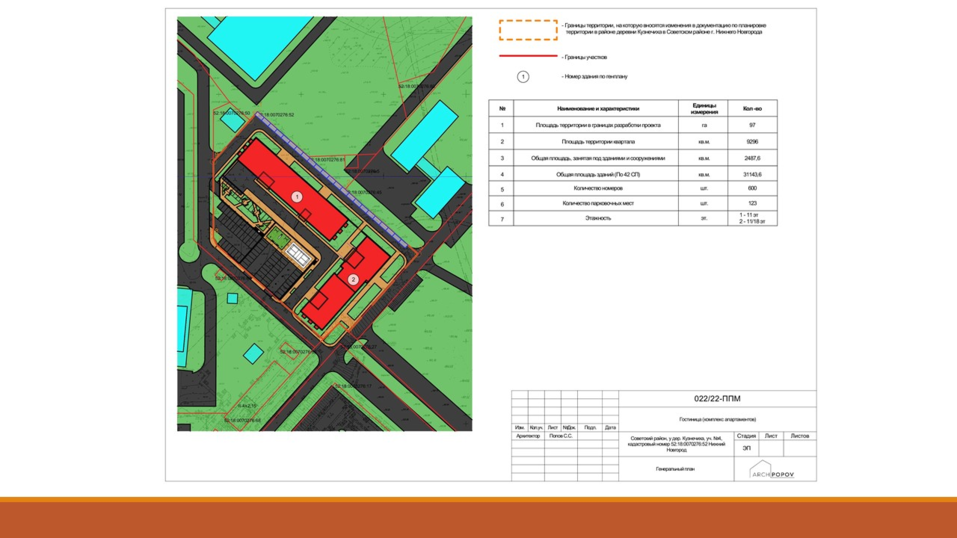
Task: Click the 'Стадия' cell in title block
Action: tap(746, 436)
